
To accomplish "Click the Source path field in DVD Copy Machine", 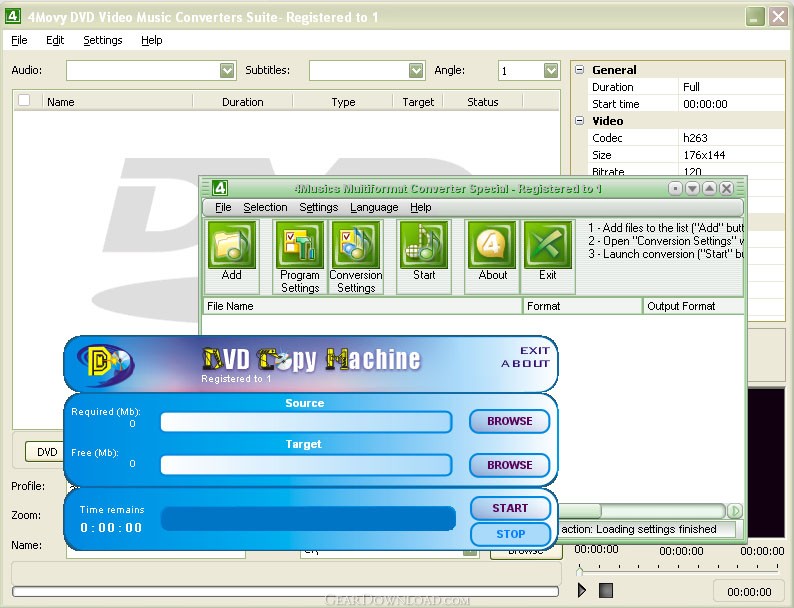I will click(306, 422).
